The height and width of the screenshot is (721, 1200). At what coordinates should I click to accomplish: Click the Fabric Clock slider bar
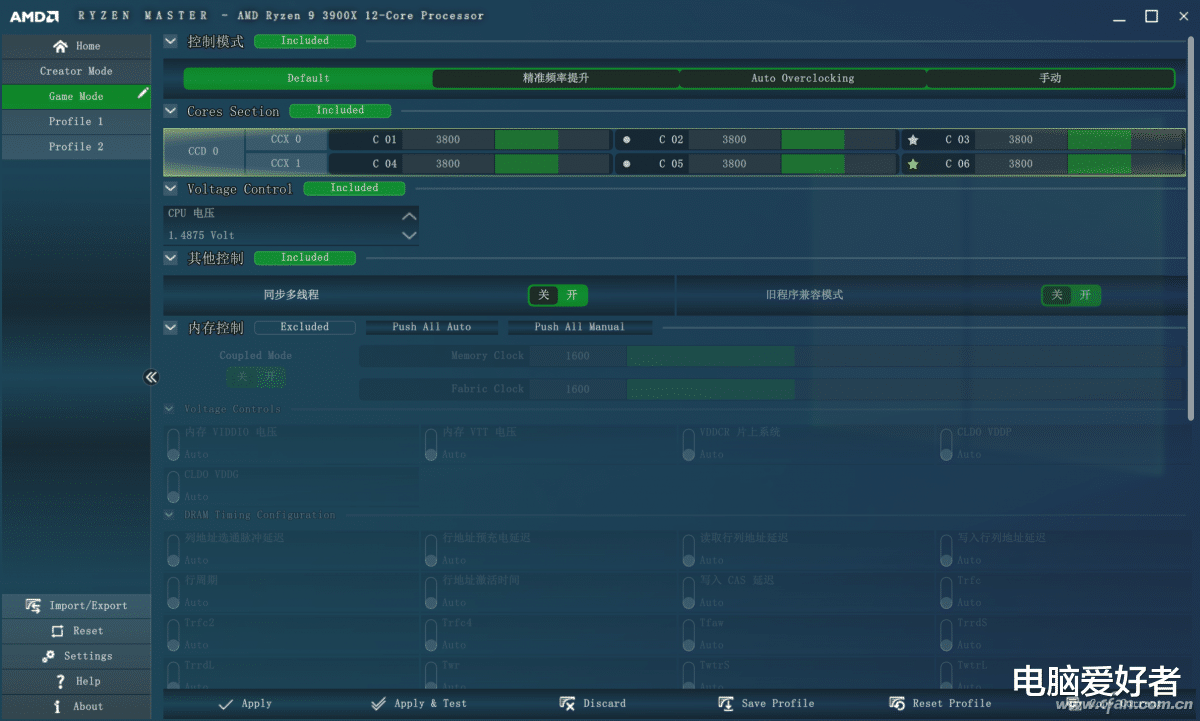pos(904,389)
